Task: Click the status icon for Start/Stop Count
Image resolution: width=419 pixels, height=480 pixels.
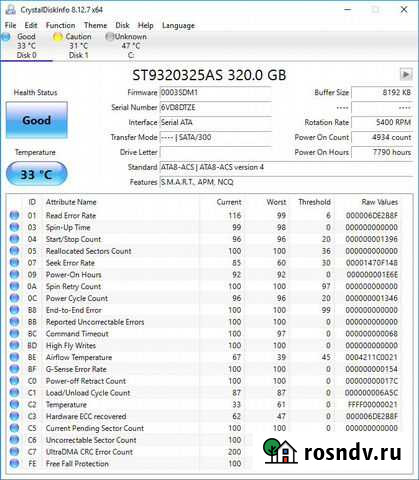Action: coord(14,239)
